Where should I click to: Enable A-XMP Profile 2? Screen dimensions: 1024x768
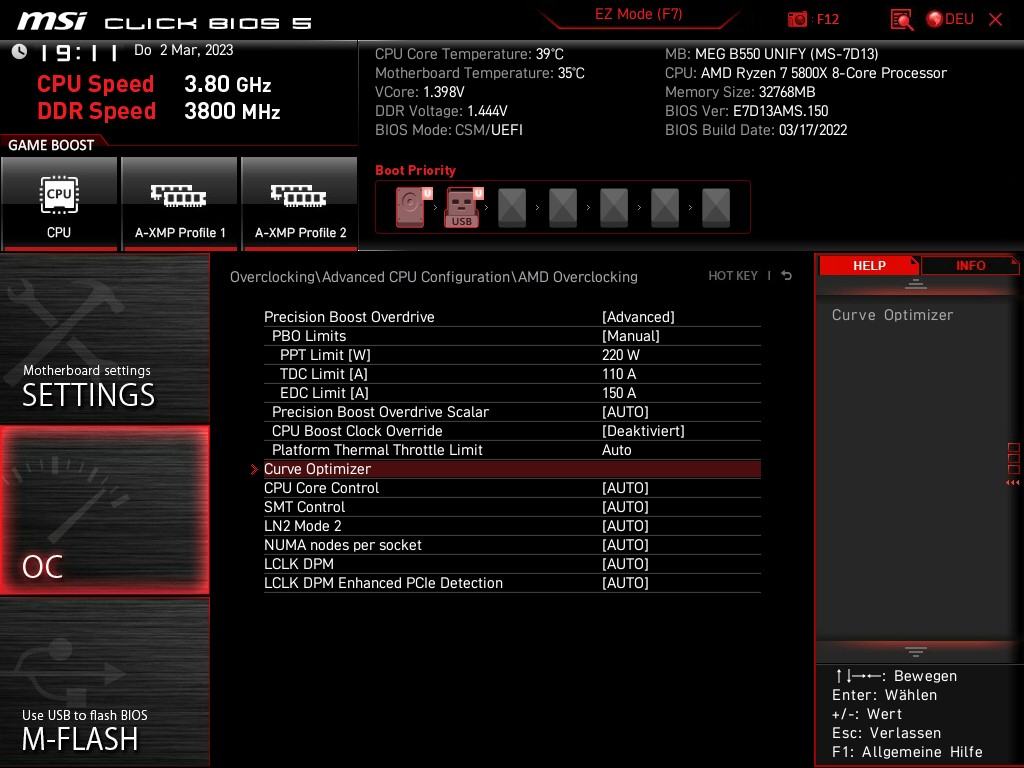[300, 203]
